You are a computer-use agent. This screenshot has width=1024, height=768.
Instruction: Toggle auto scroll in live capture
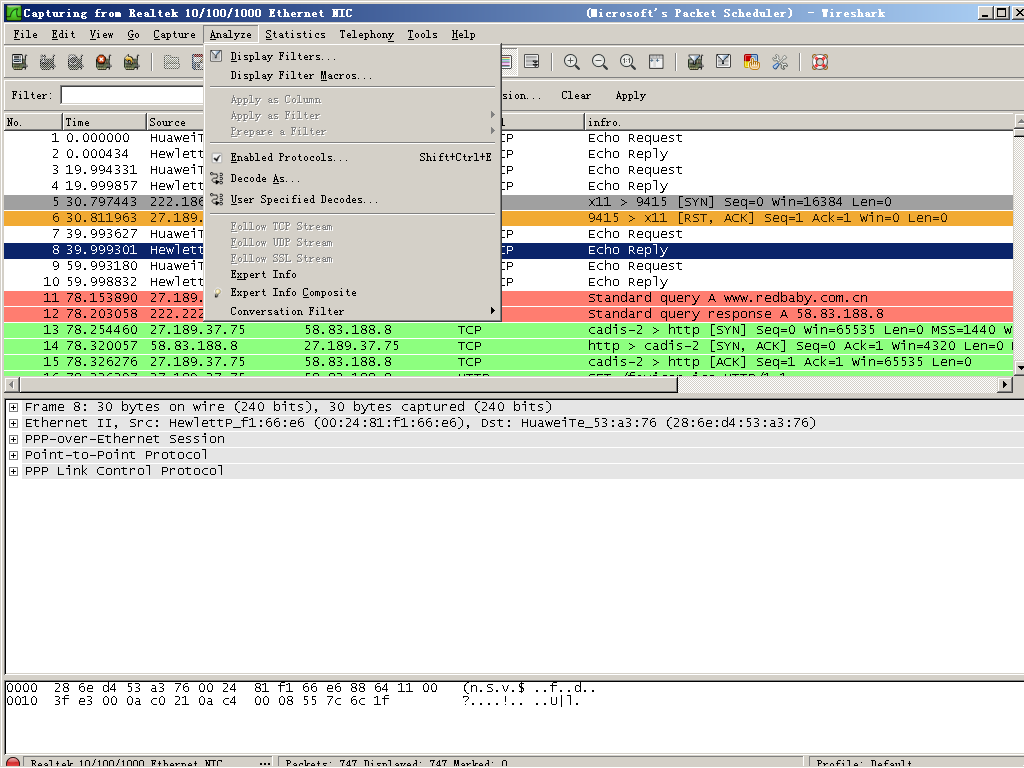coord(532,62)
